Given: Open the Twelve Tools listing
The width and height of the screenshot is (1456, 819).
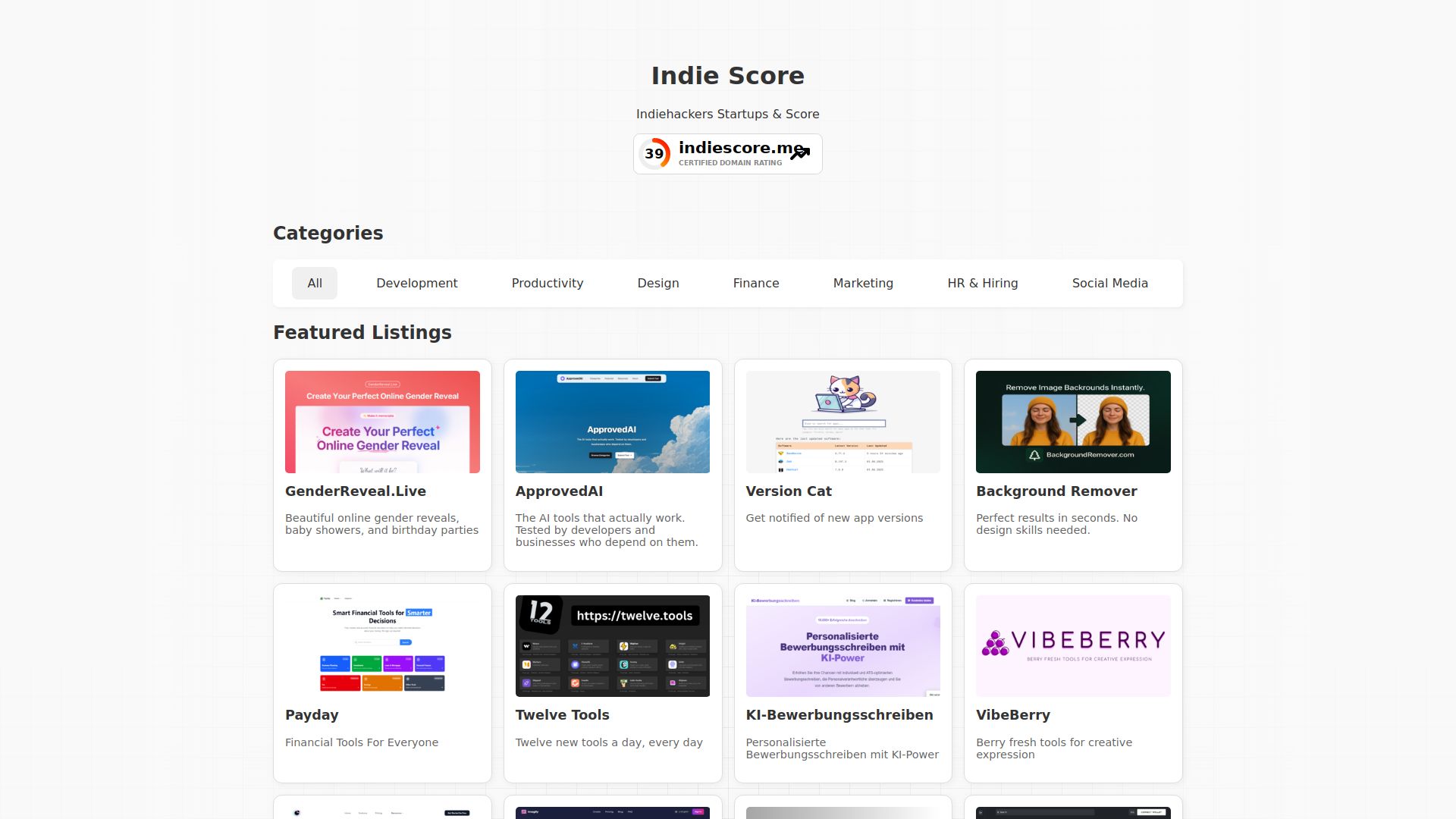Looking at the screenshot, I should coord(562,714).
